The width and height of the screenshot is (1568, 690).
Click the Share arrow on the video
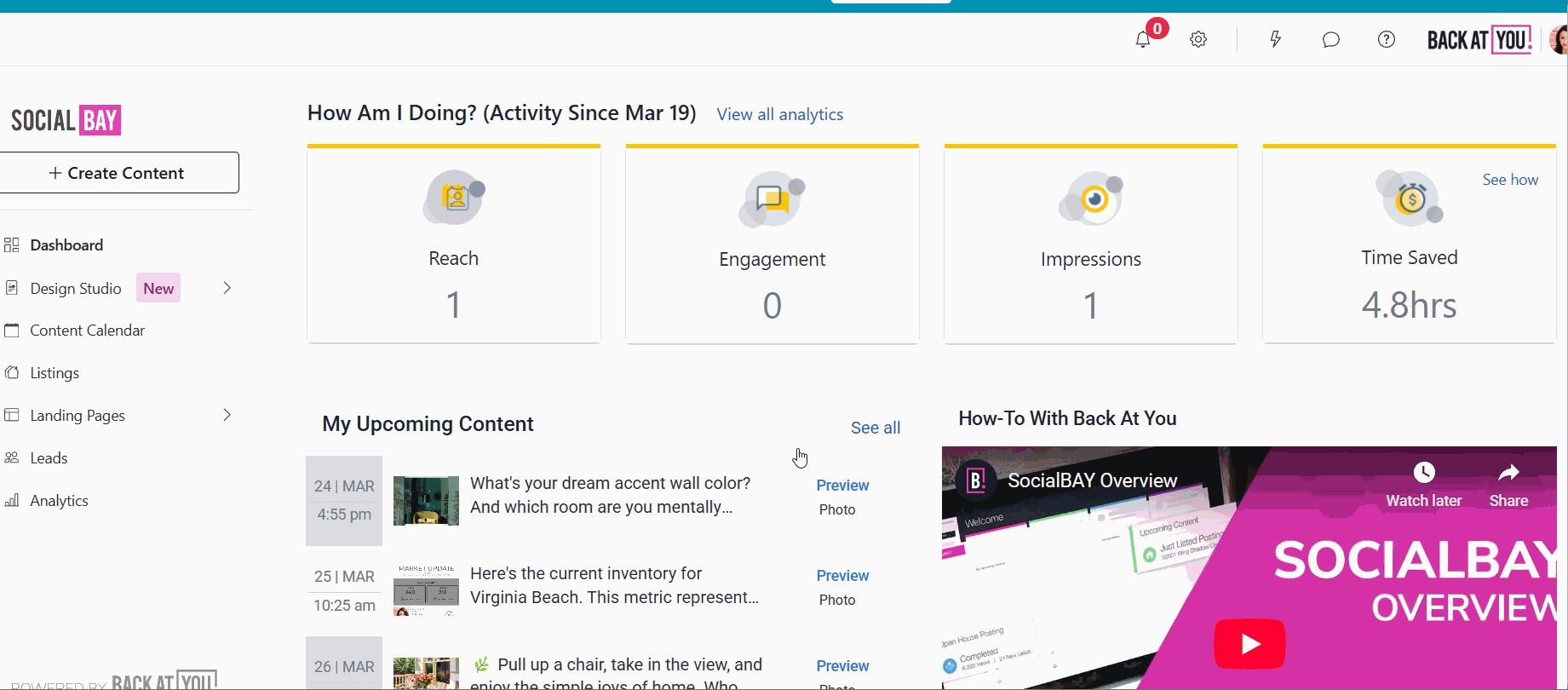(1508, 472)
